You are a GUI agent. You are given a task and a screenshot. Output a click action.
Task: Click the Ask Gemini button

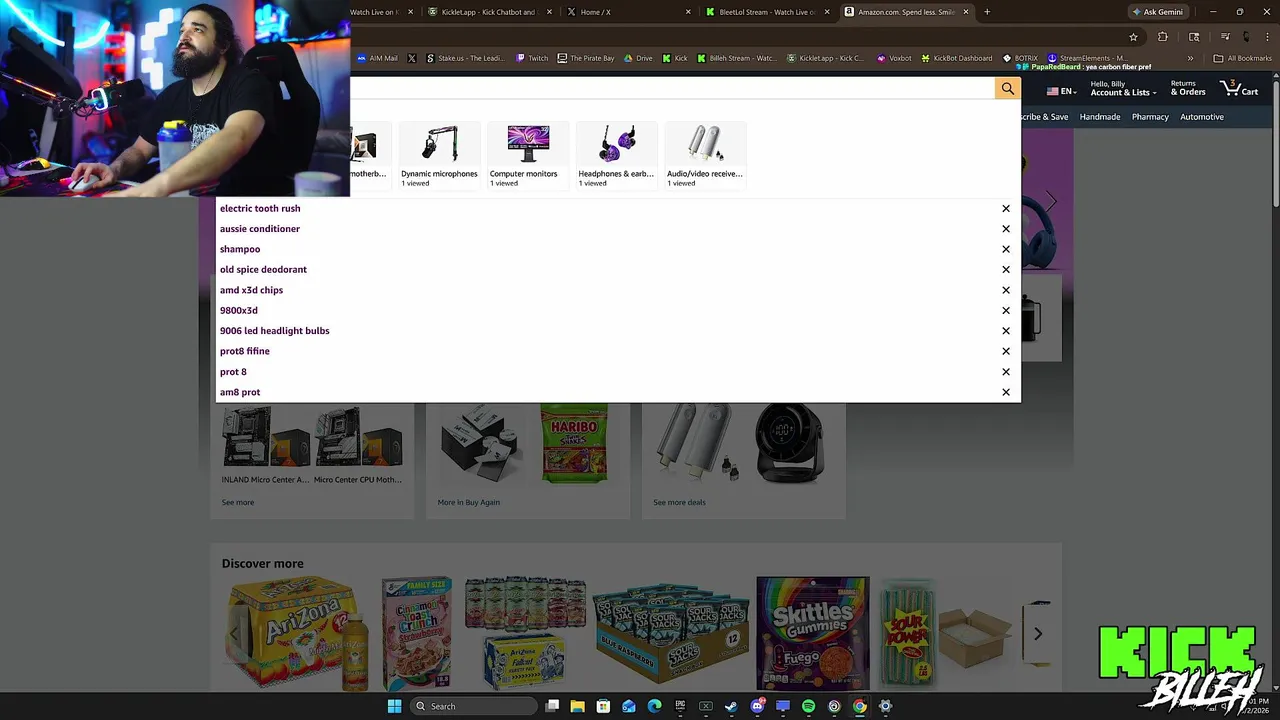(x=1157, y=12)
